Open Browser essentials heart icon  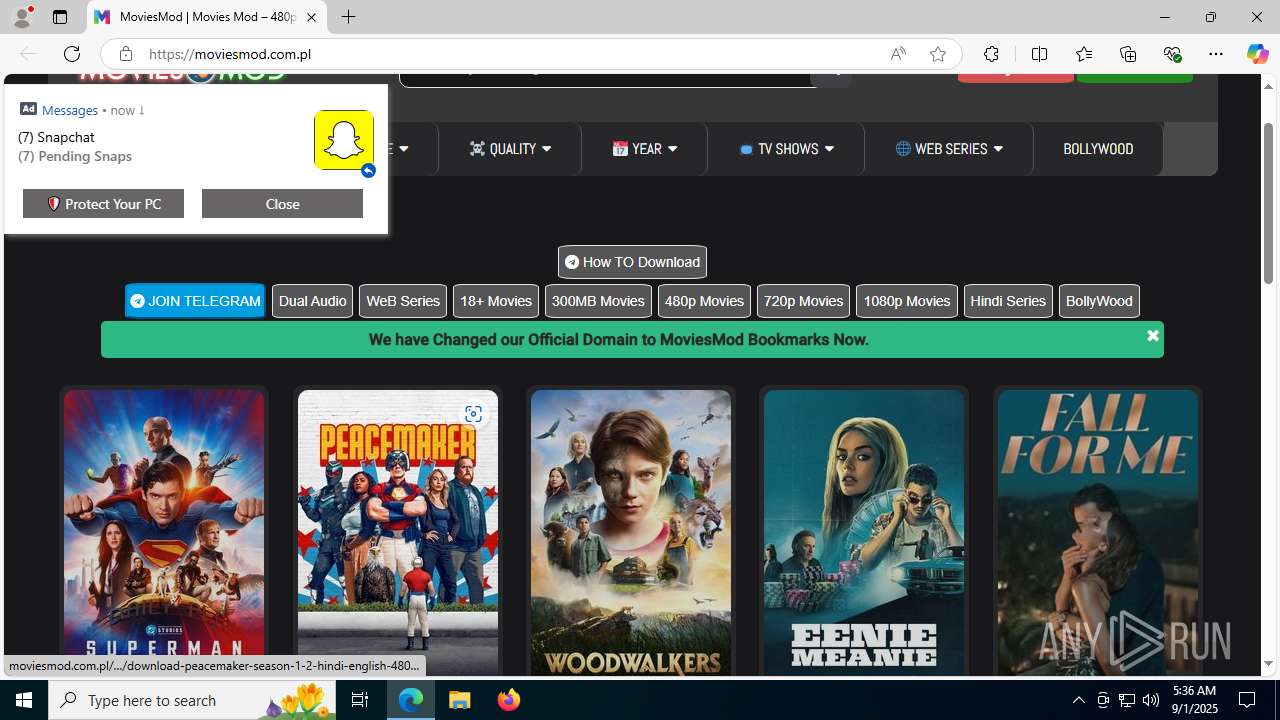[x=1172, y=54]
